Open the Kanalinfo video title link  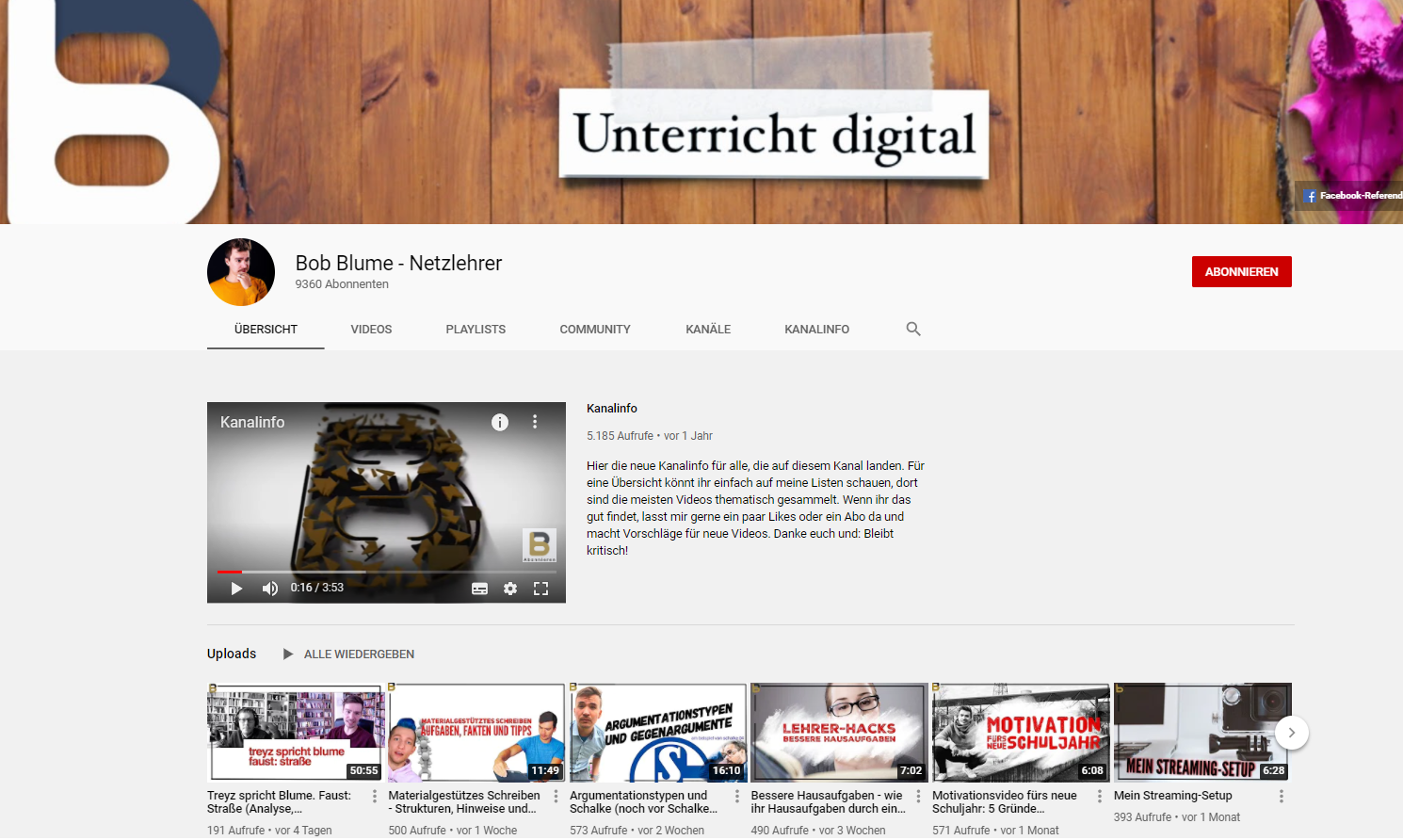[611, 408]
